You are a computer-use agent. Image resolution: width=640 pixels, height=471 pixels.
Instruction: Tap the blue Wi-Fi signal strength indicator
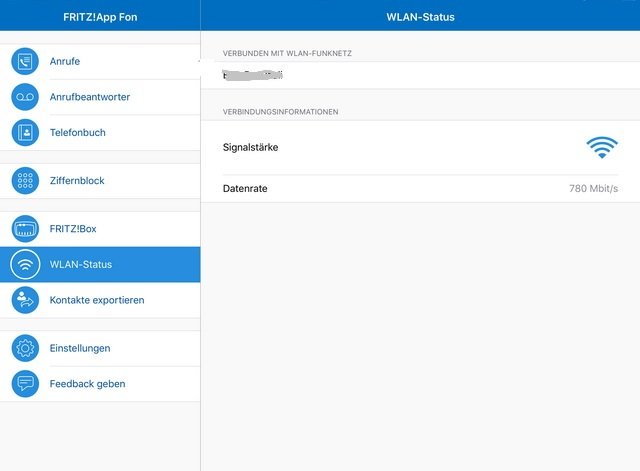tap(602, 148)
